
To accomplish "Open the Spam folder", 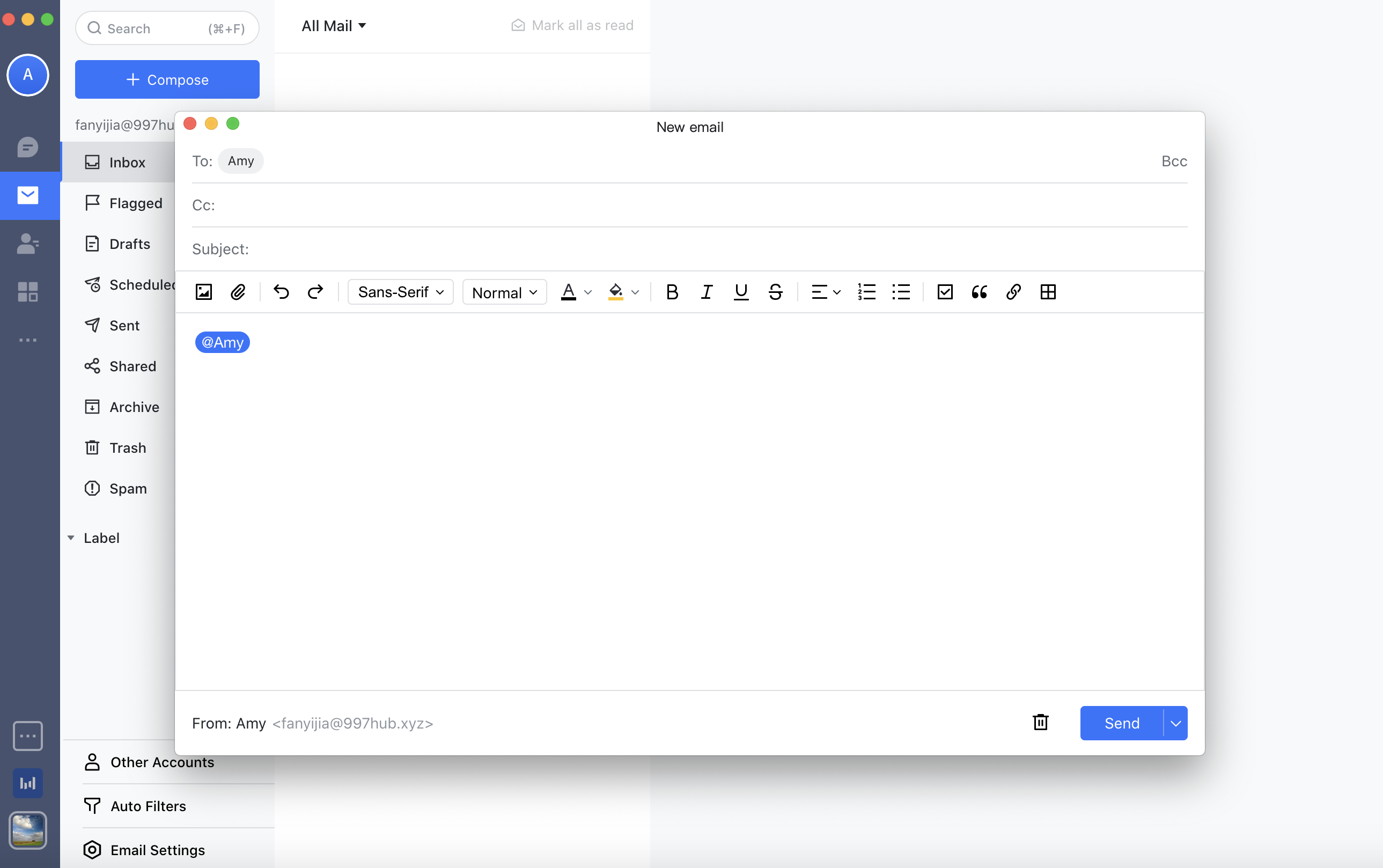I will (x=128, y=488).
